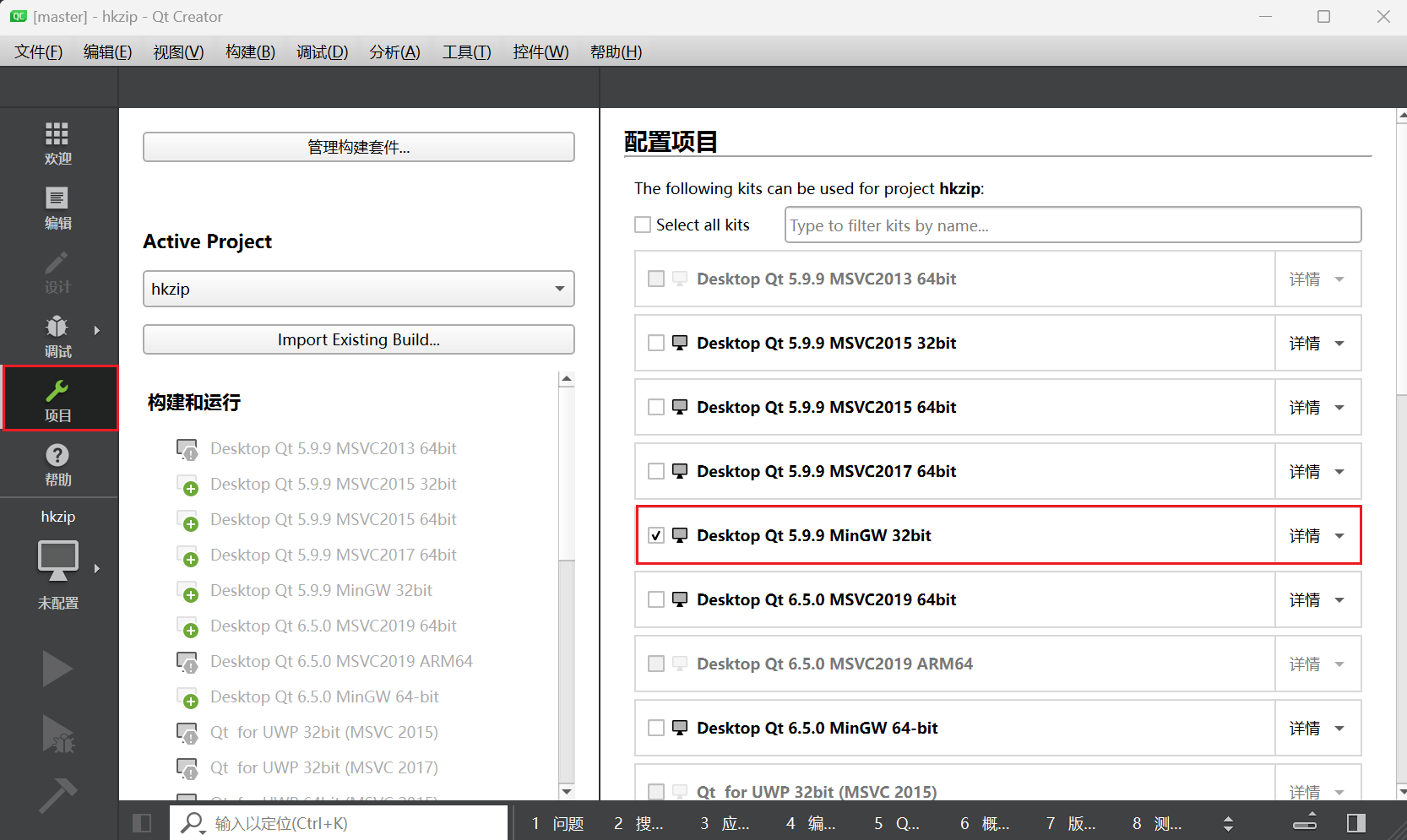
Task: Expand details (详情) for MinGW 32bit
Action: click(1317, 535)
